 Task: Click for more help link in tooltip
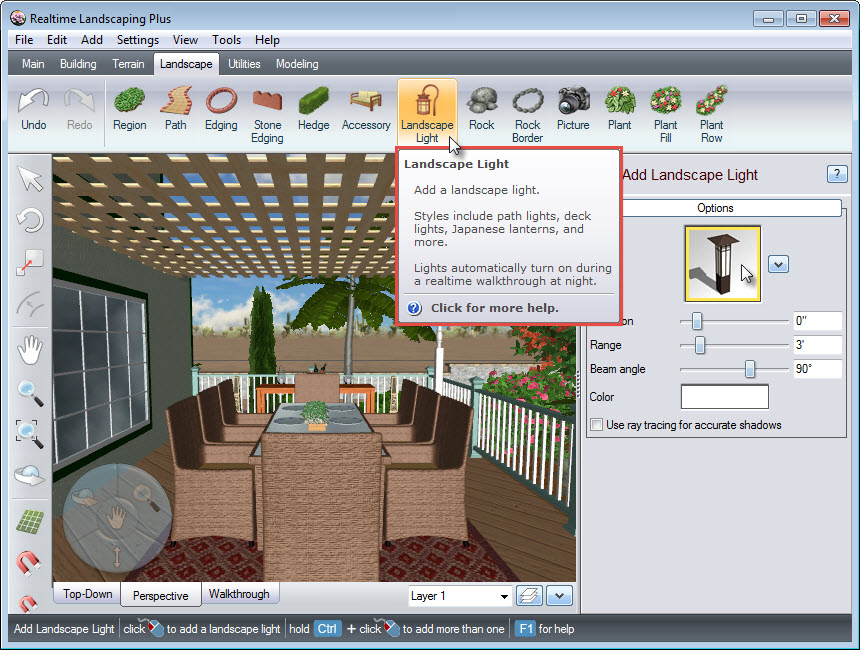494,308
